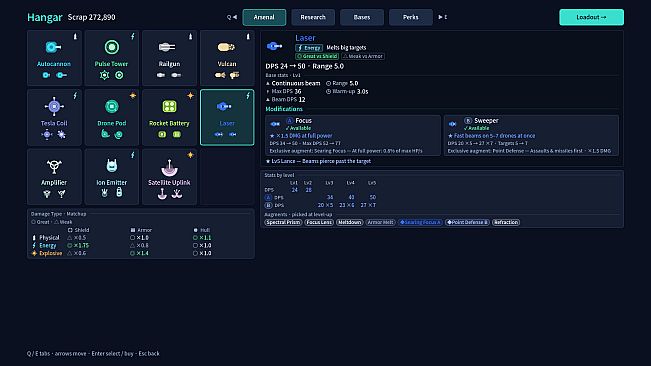Click the left mod icon under Satellite Uplink
The height and width of the screenshot is (366, 651).
pyautogui.click(x=162, y=193)
